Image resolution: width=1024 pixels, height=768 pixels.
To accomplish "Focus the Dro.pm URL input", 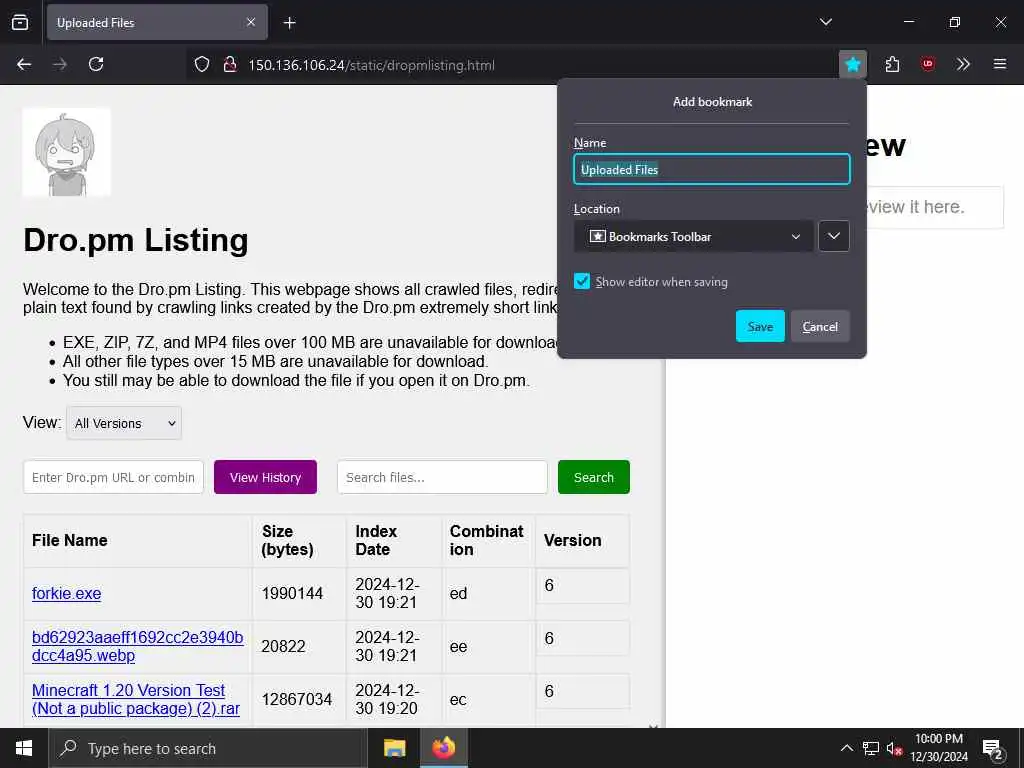I will 114,477.
